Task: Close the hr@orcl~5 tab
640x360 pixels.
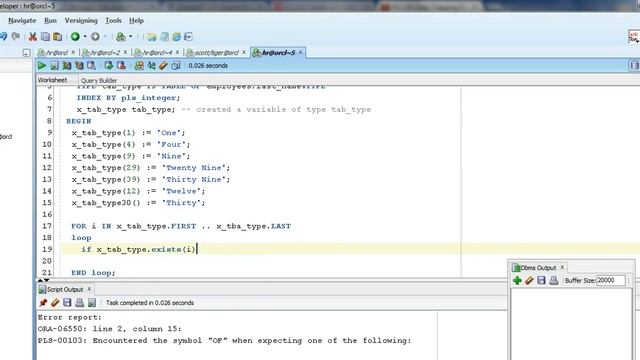Action: pos(300,52)
